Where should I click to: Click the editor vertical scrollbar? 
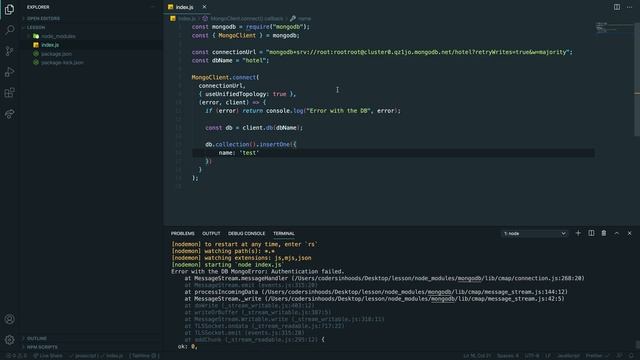(x=637, y=80)
